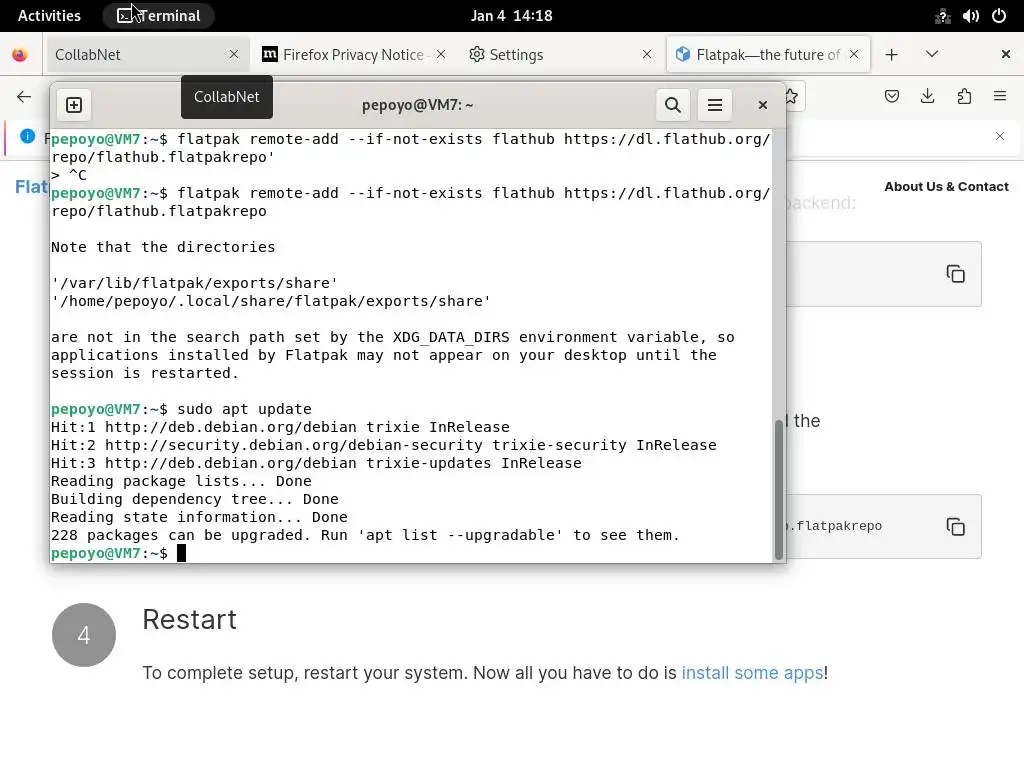The height and width of the screenshot is (768, 1024).
Task: Click the 'Note that the directories' line
Action: point(163,248)
